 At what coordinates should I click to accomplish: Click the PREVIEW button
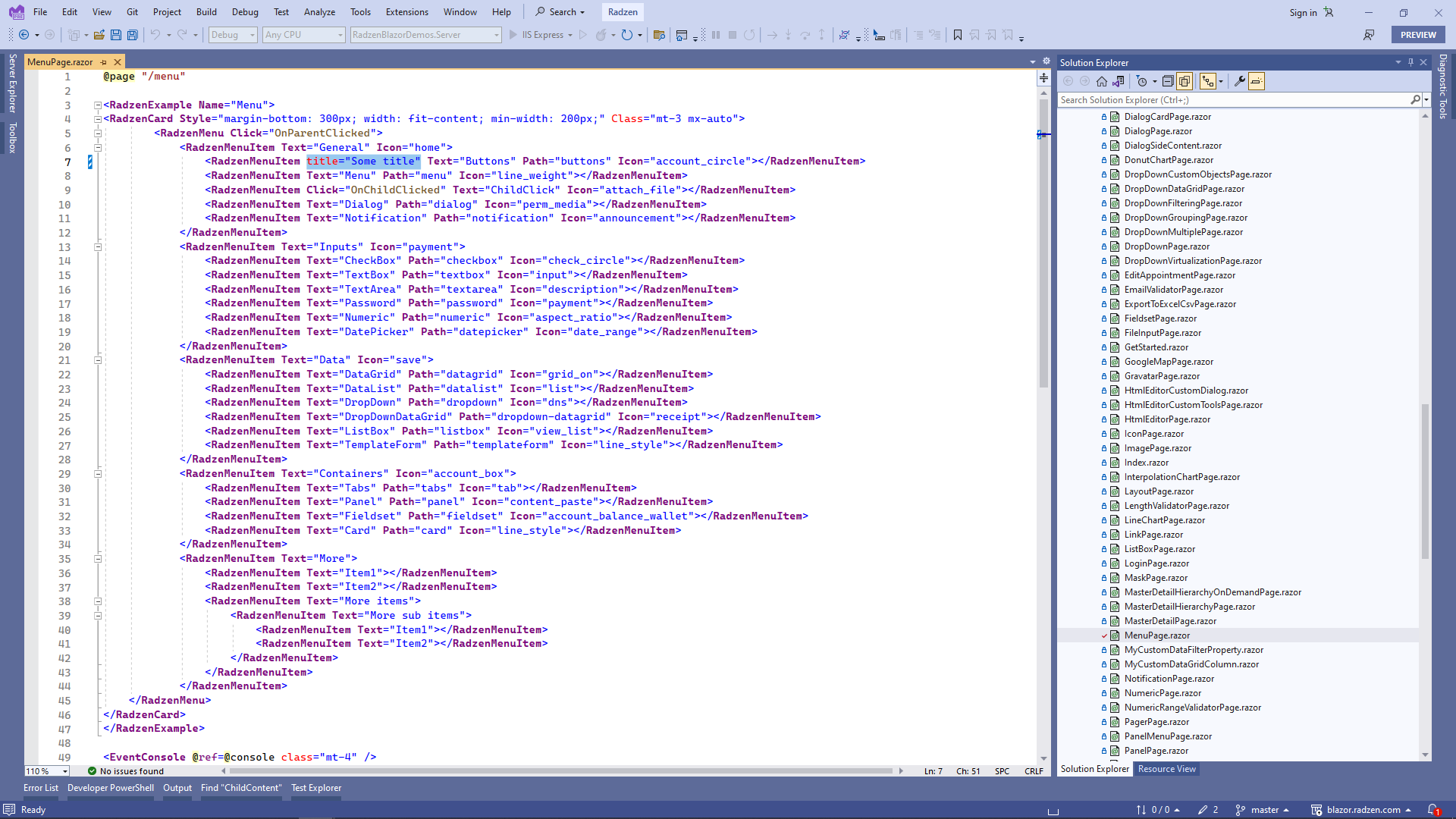coord(1418,35)
